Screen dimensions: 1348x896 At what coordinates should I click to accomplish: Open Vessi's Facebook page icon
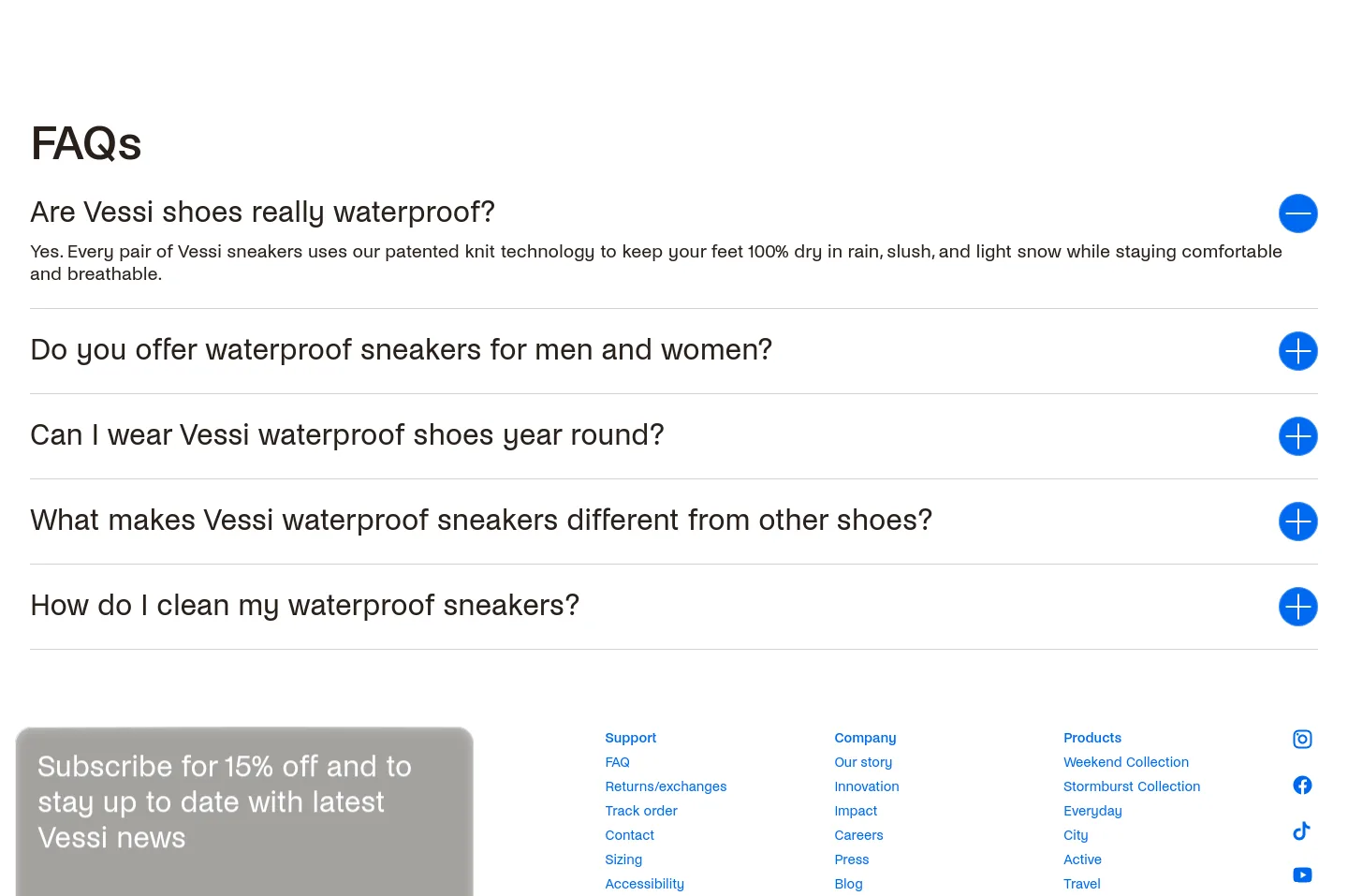pyautogui.click(x=1302, y=786)
